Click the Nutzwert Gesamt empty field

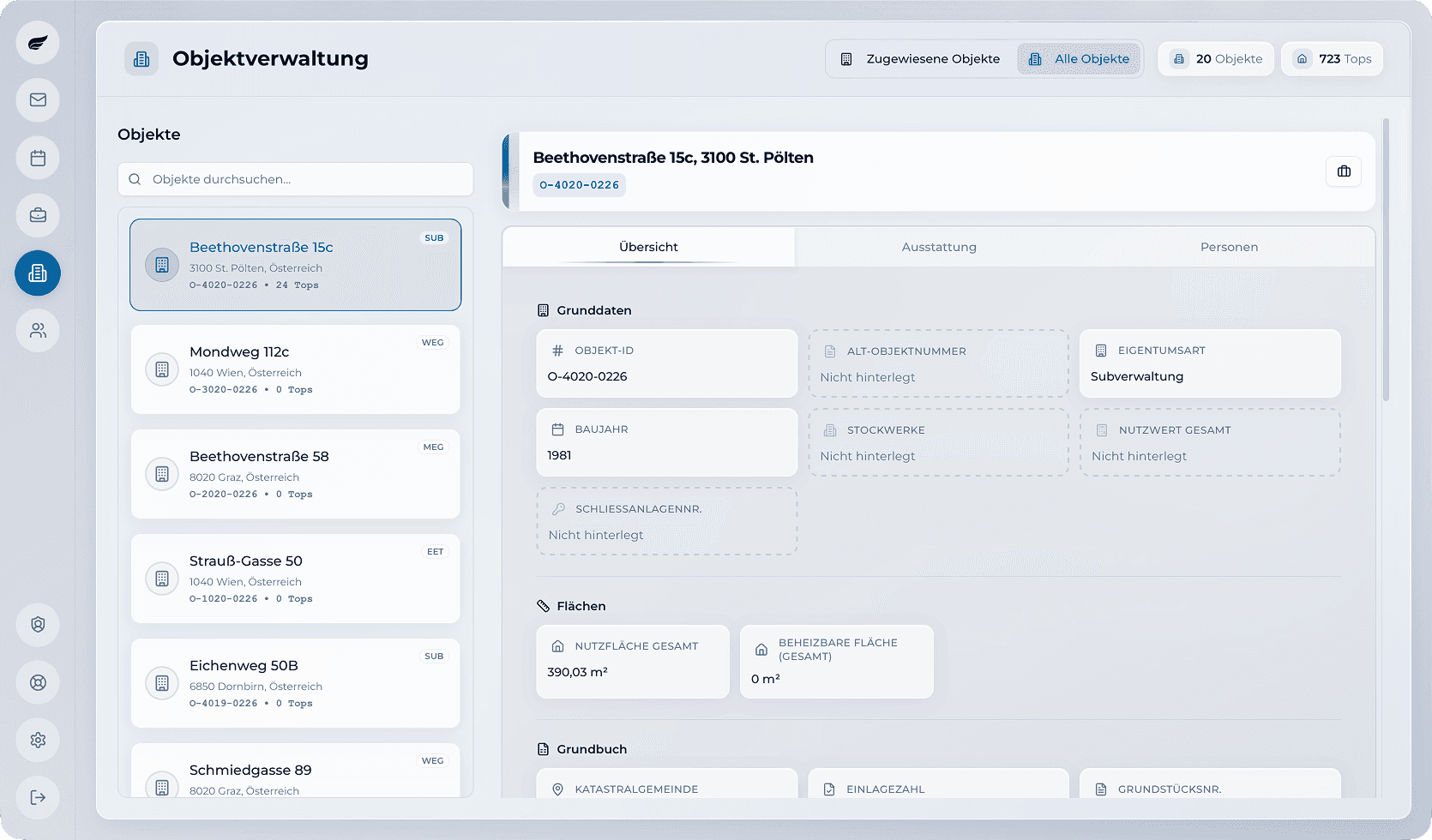pos(1210,442)
